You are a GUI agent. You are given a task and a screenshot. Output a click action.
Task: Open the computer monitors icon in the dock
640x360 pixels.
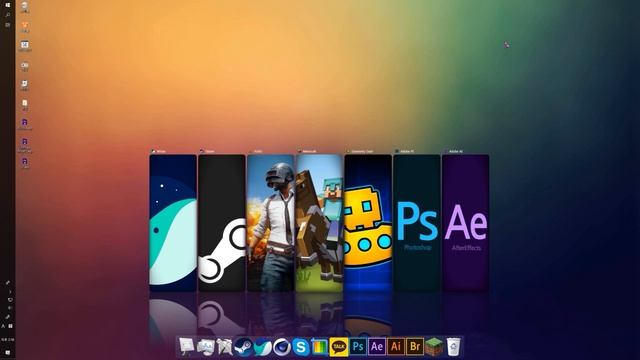[x=206, y=347]
